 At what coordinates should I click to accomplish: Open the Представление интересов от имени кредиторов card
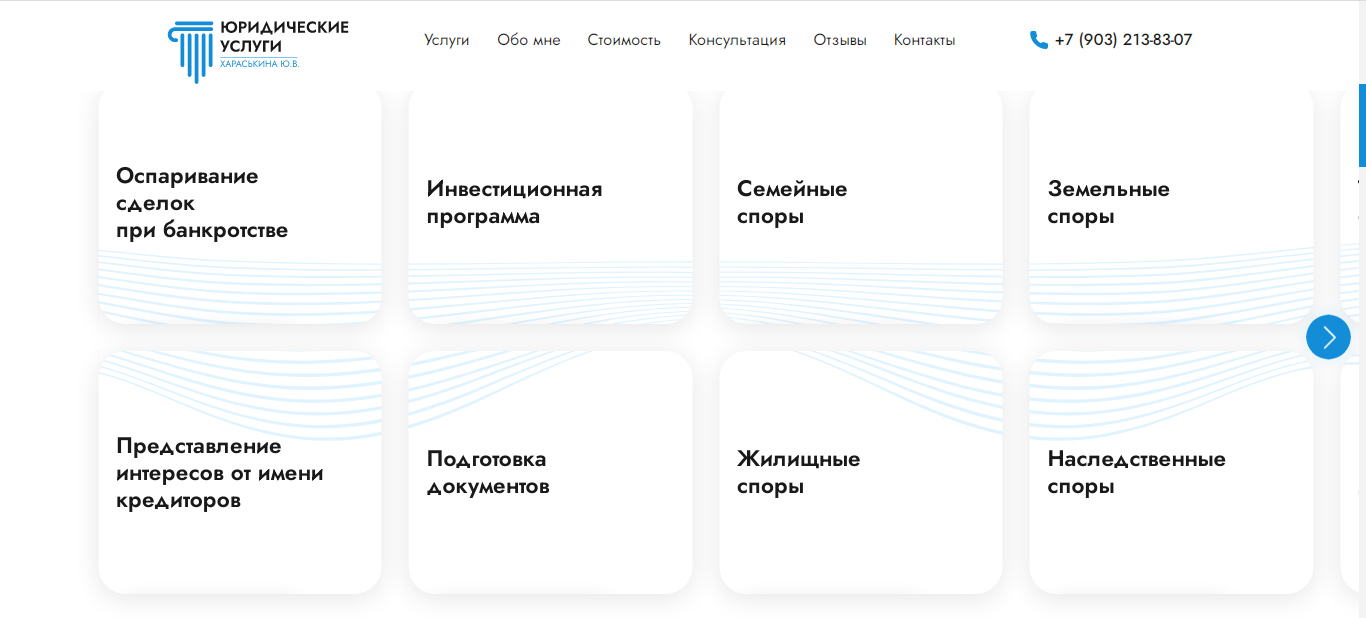(239, 472)
